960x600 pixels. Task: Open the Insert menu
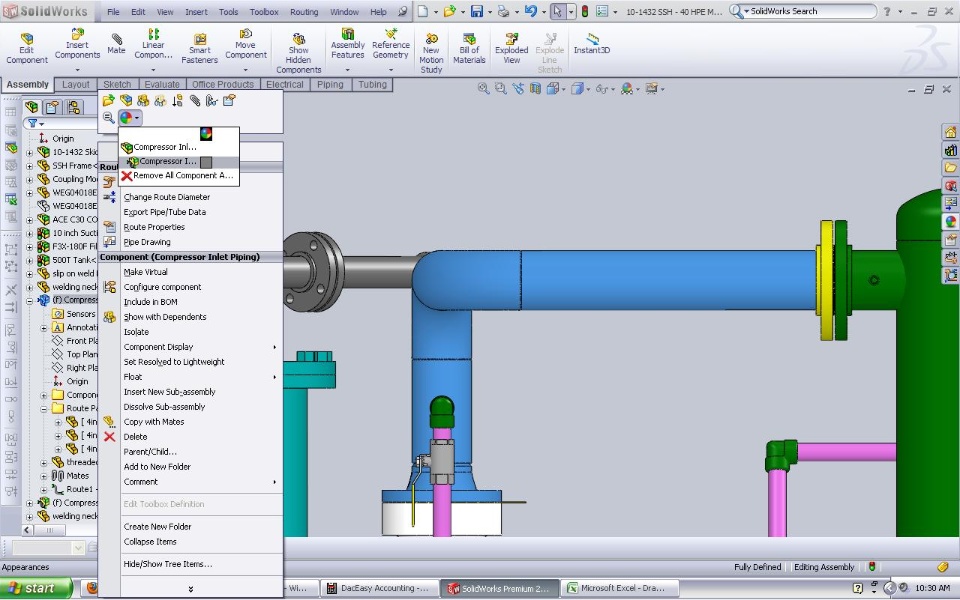pyautogui.click(x=197, y=12)
